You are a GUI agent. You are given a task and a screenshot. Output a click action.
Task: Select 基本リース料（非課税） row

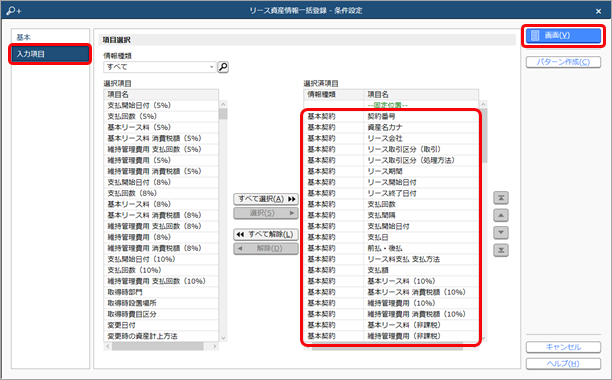[x=391, y=325]
